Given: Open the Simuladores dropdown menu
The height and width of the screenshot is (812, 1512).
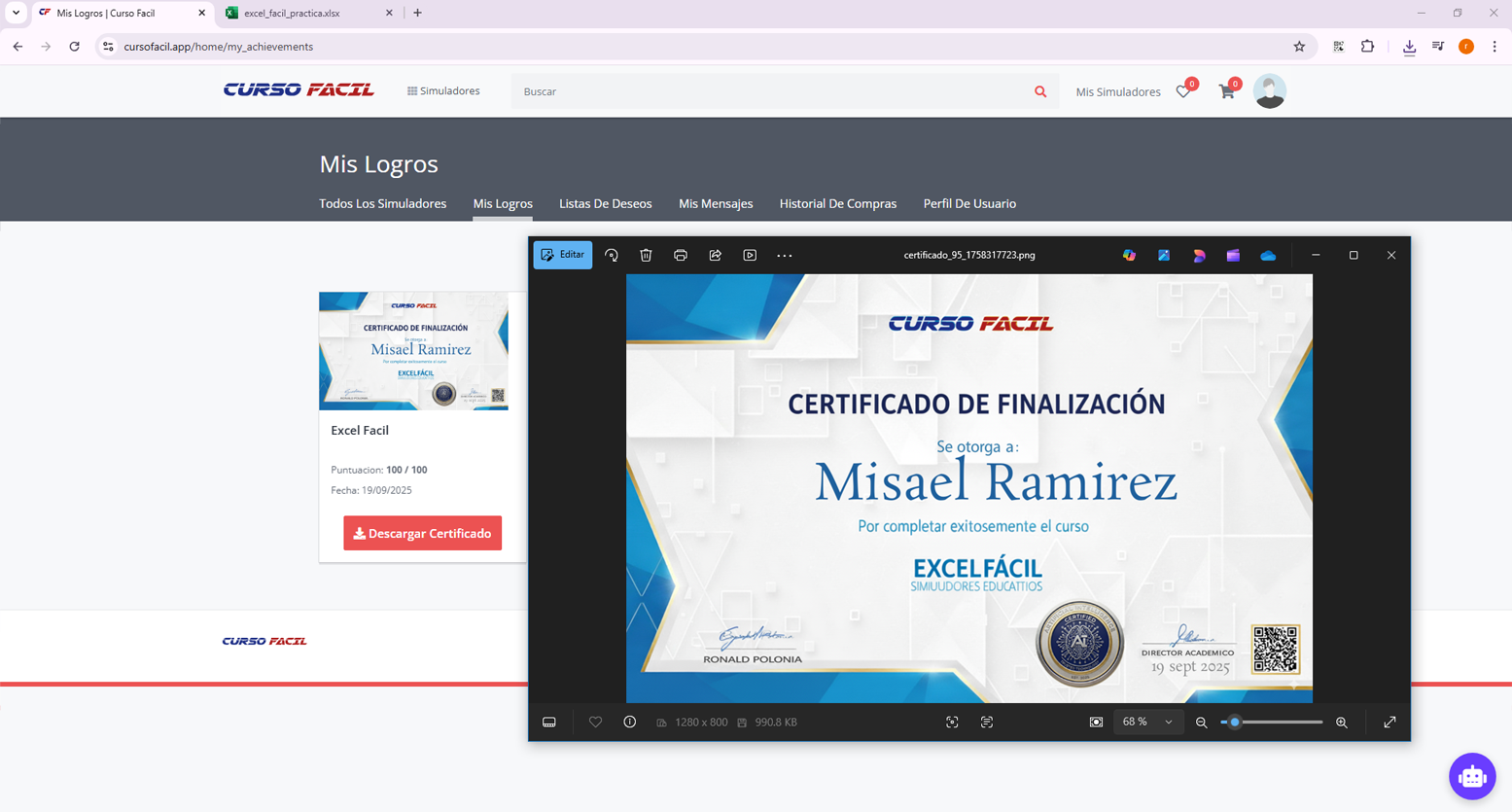Looking at the screenshot, I should point(443,91).
